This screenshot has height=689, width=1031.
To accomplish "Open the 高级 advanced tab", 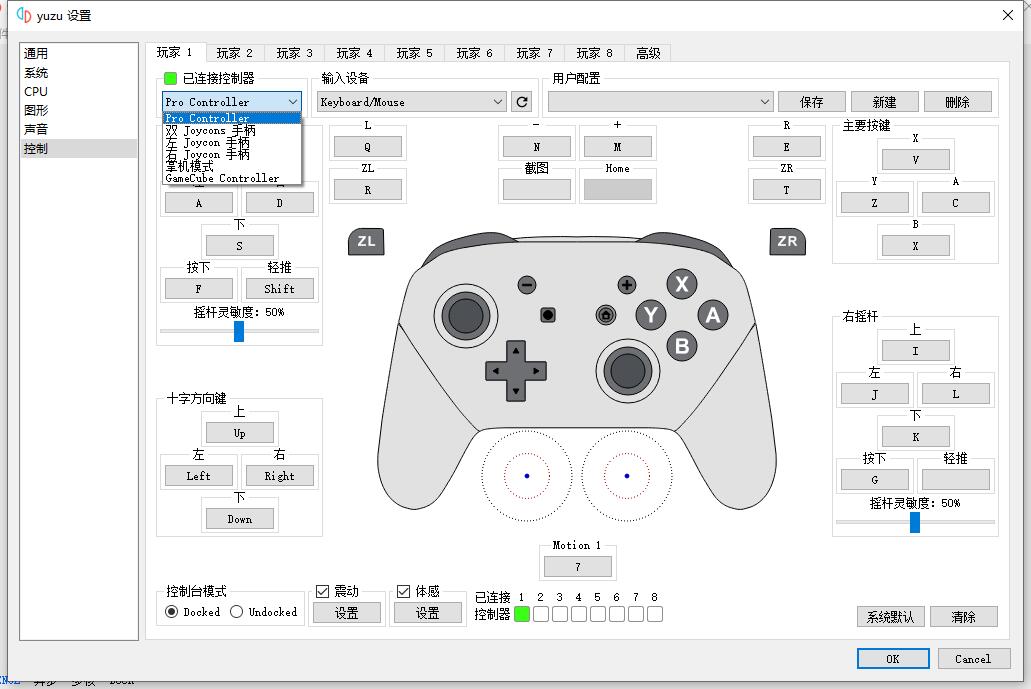I will (x=648, y=53).
